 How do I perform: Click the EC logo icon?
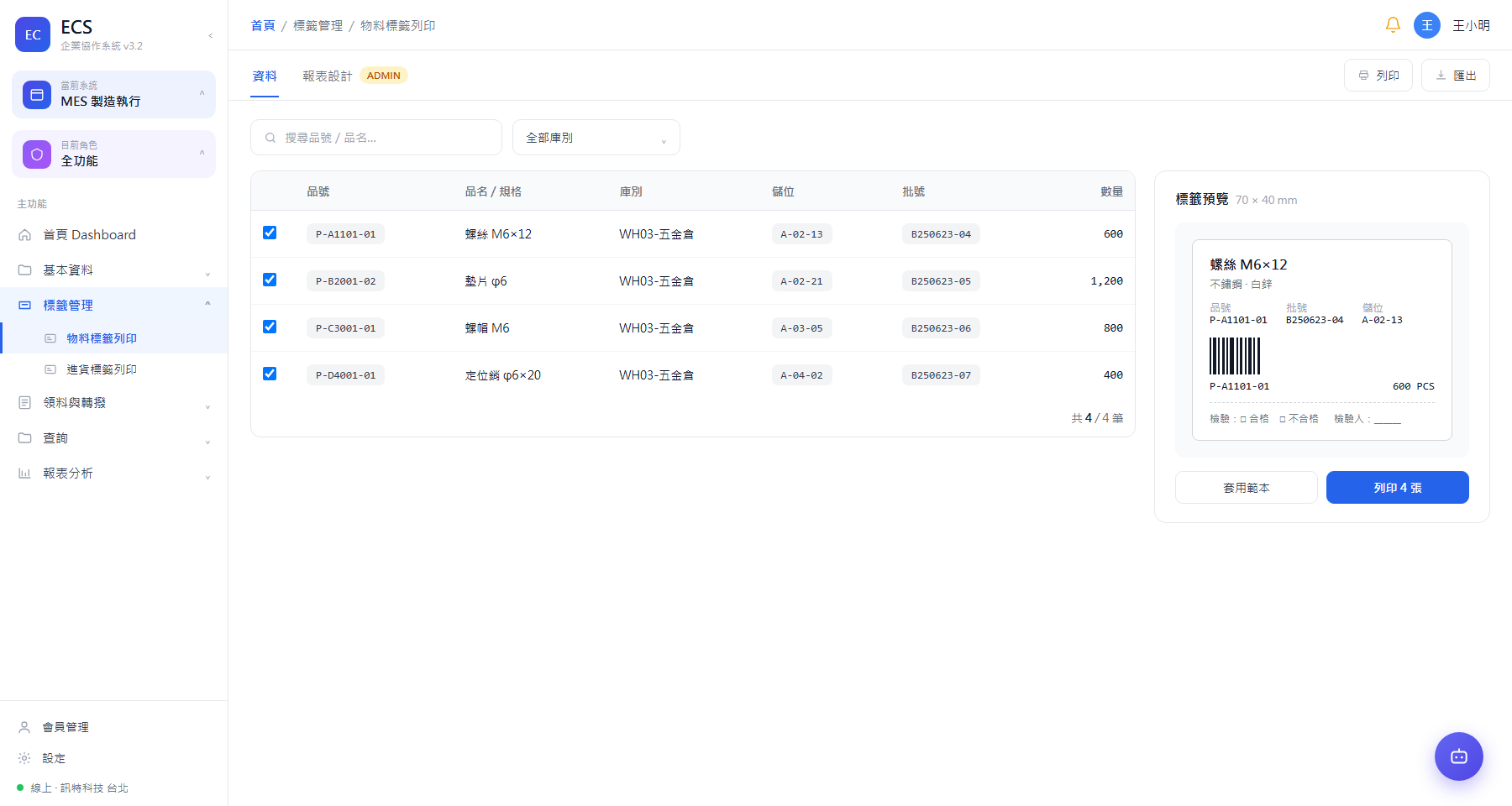click(x=33, y=34)
